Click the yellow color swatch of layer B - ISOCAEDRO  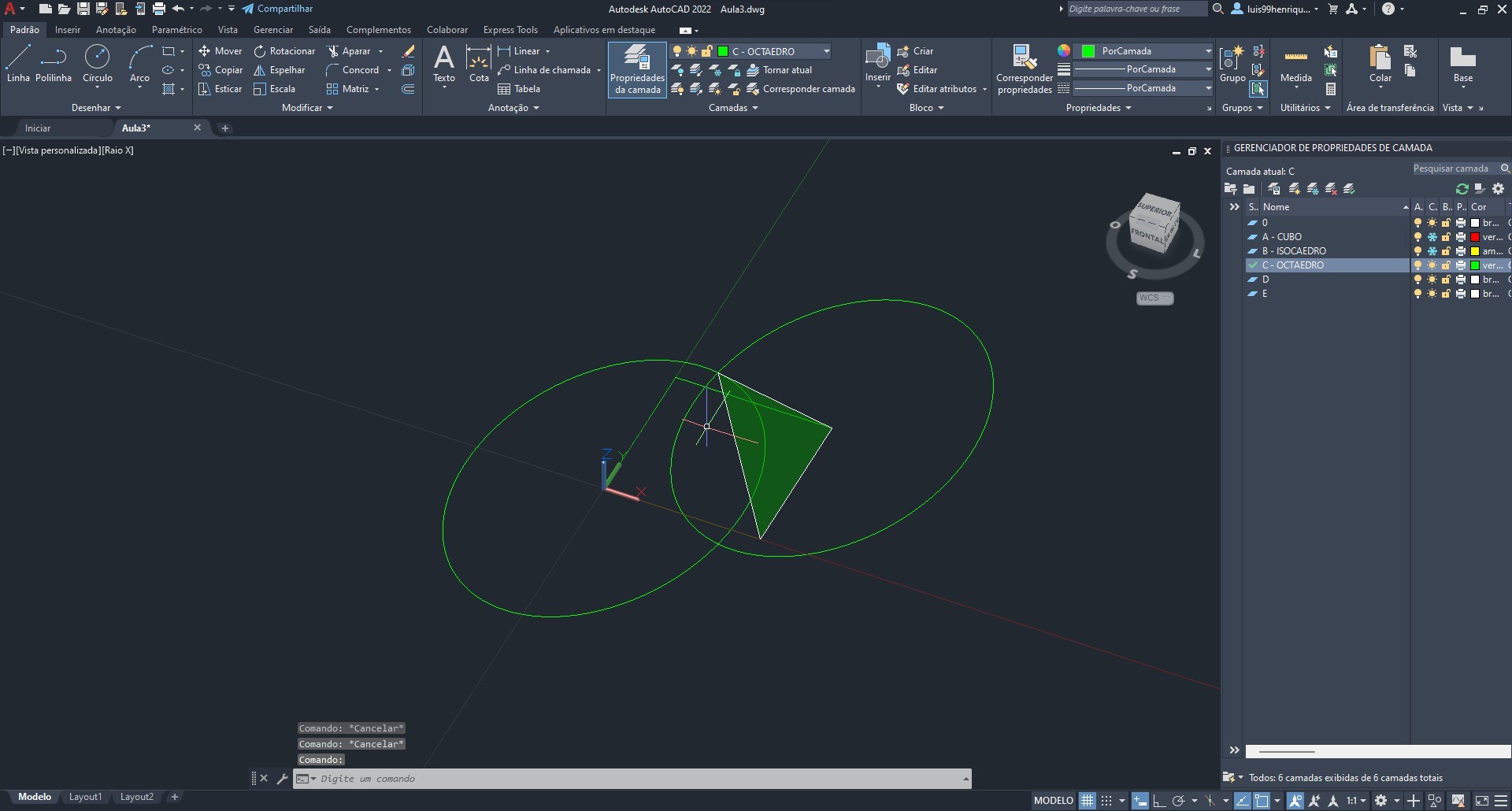[1475, 251]
